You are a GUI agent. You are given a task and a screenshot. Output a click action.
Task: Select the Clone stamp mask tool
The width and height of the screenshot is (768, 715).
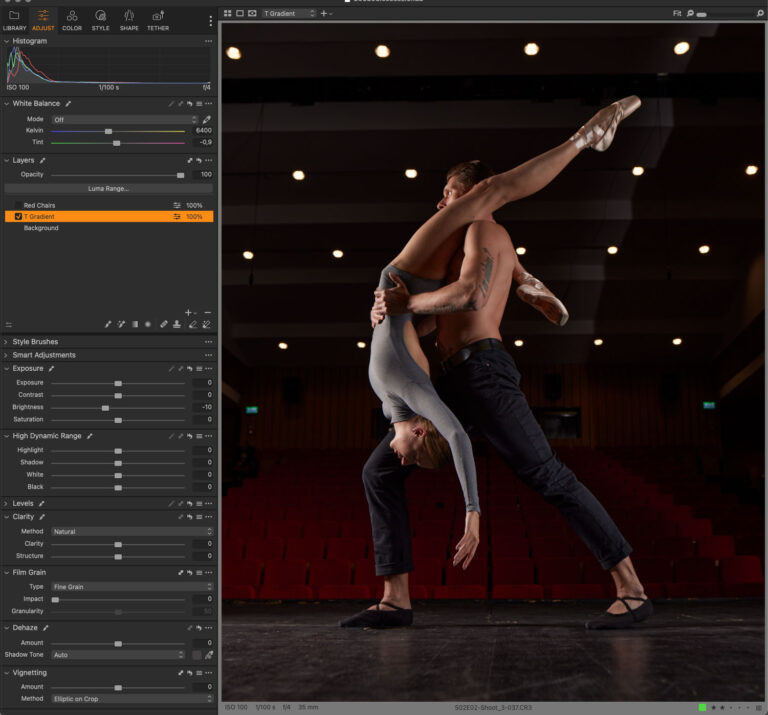(177, 324)
